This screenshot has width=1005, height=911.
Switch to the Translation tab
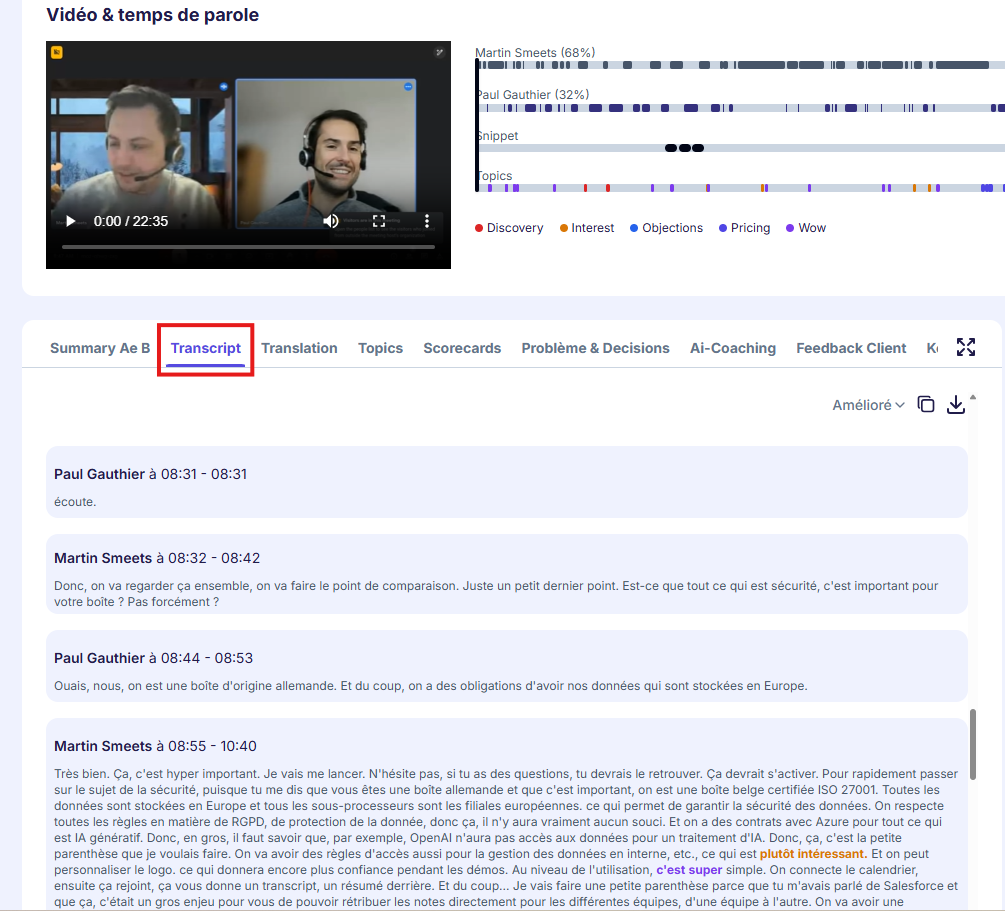[299, 348]
